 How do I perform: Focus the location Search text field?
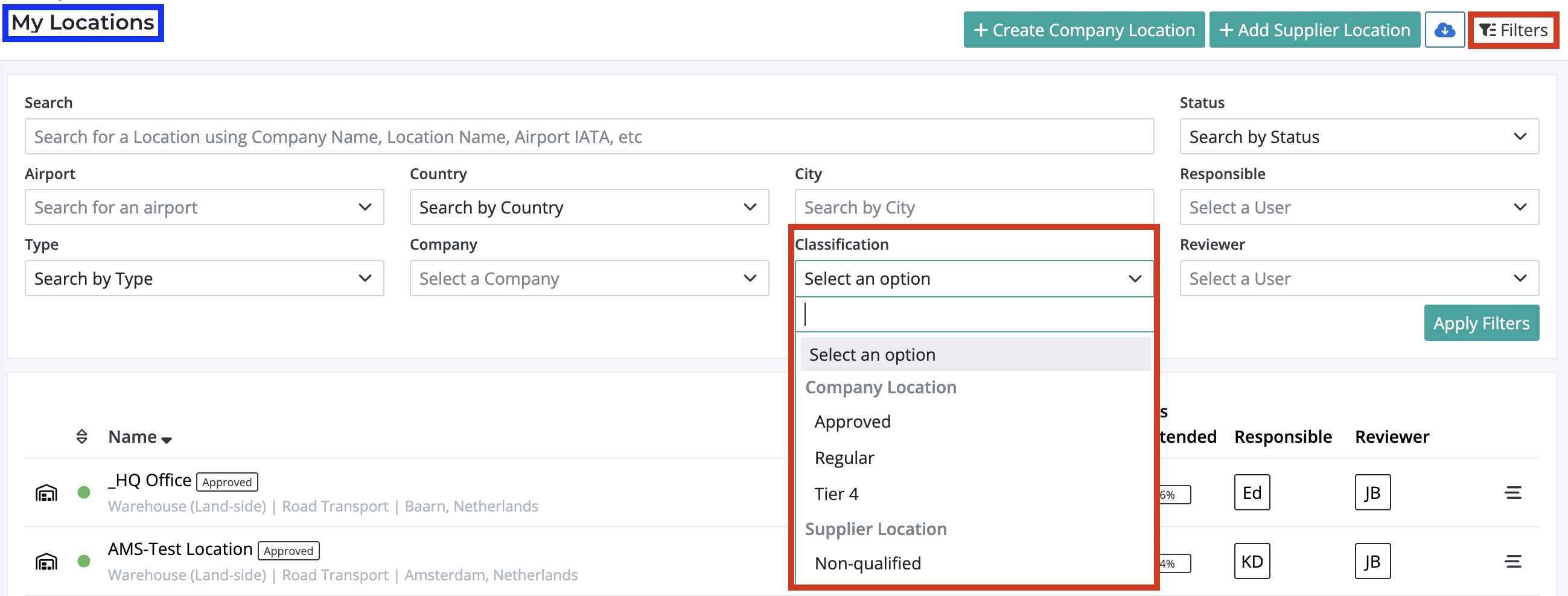[x=588, y=137]
